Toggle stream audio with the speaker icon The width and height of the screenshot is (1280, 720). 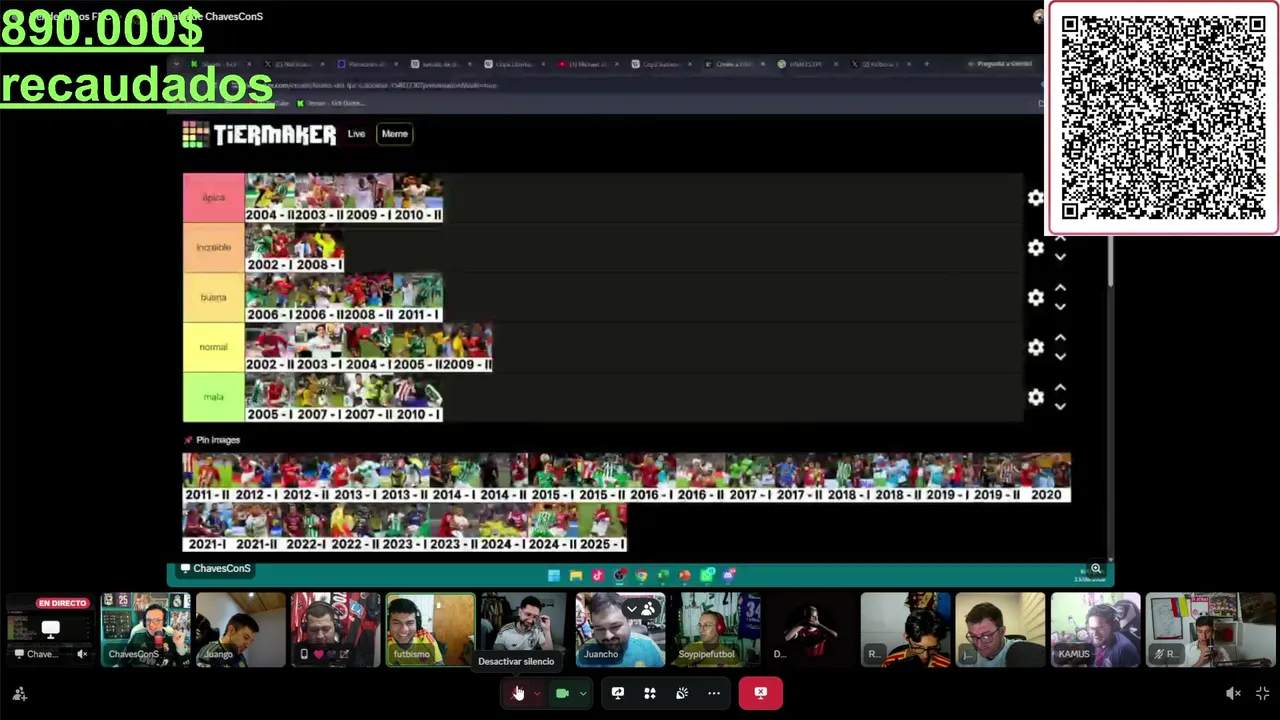pyautogui.click(x=1233, y=693)
